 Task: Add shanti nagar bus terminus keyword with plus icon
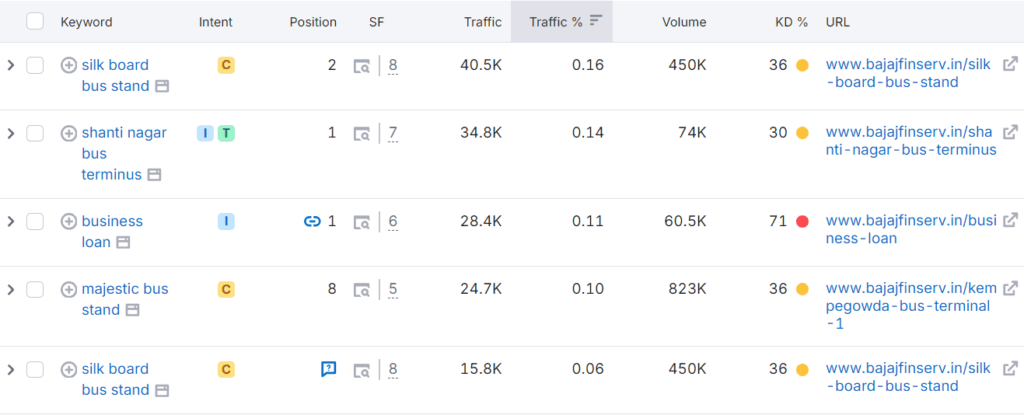point(69,133)
